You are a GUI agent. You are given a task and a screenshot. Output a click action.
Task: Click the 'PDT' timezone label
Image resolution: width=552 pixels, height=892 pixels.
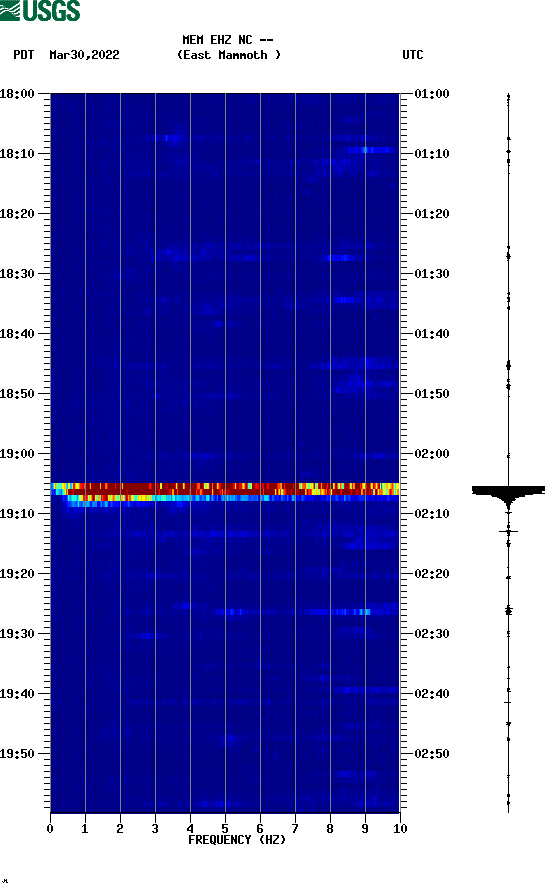24,55
